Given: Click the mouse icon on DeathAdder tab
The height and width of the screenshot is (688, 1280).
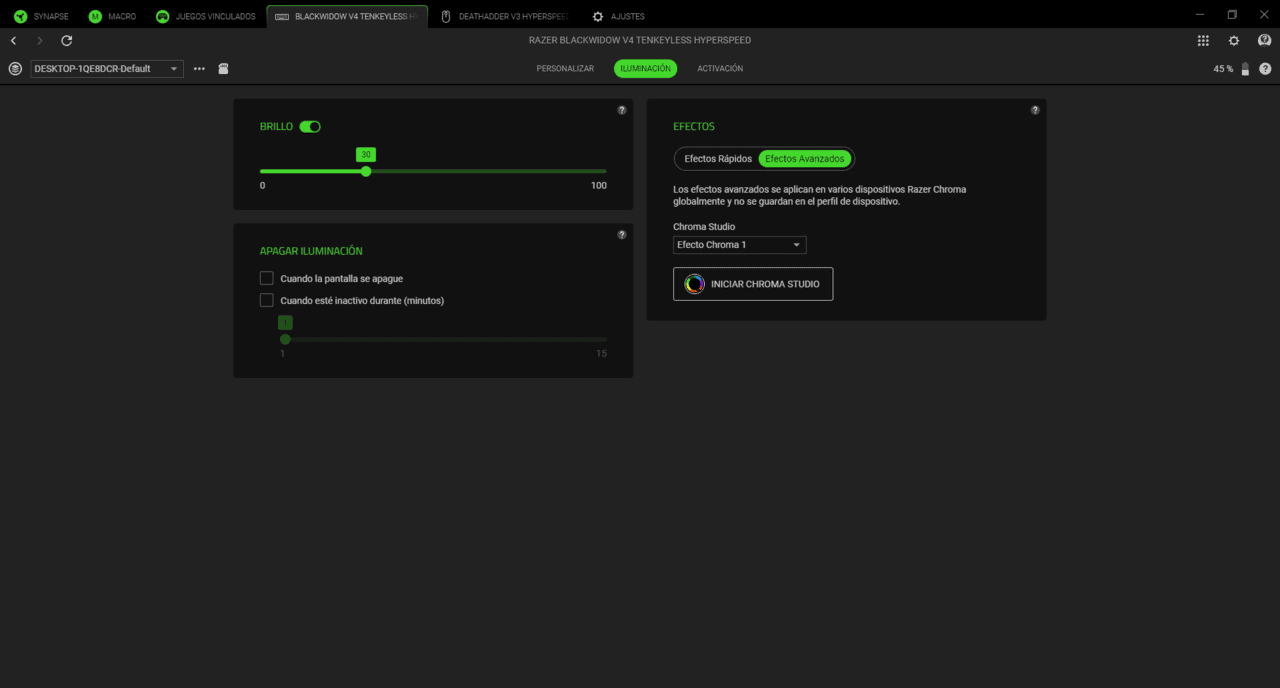Looking at the screenshot, I should tap(446, 16).
